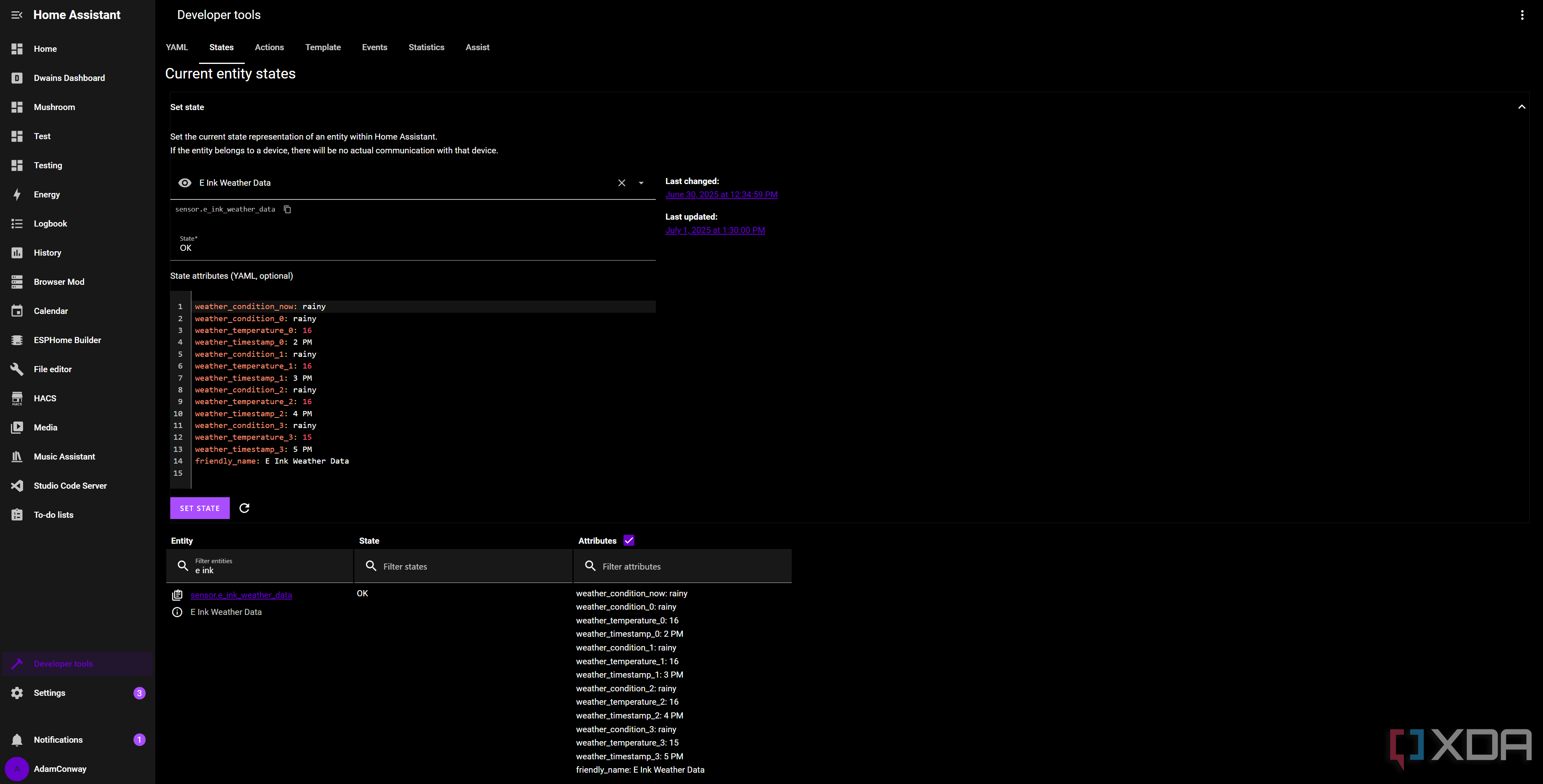Open the Logbook list icon
1543x784 pixels.
pos(17,223)
